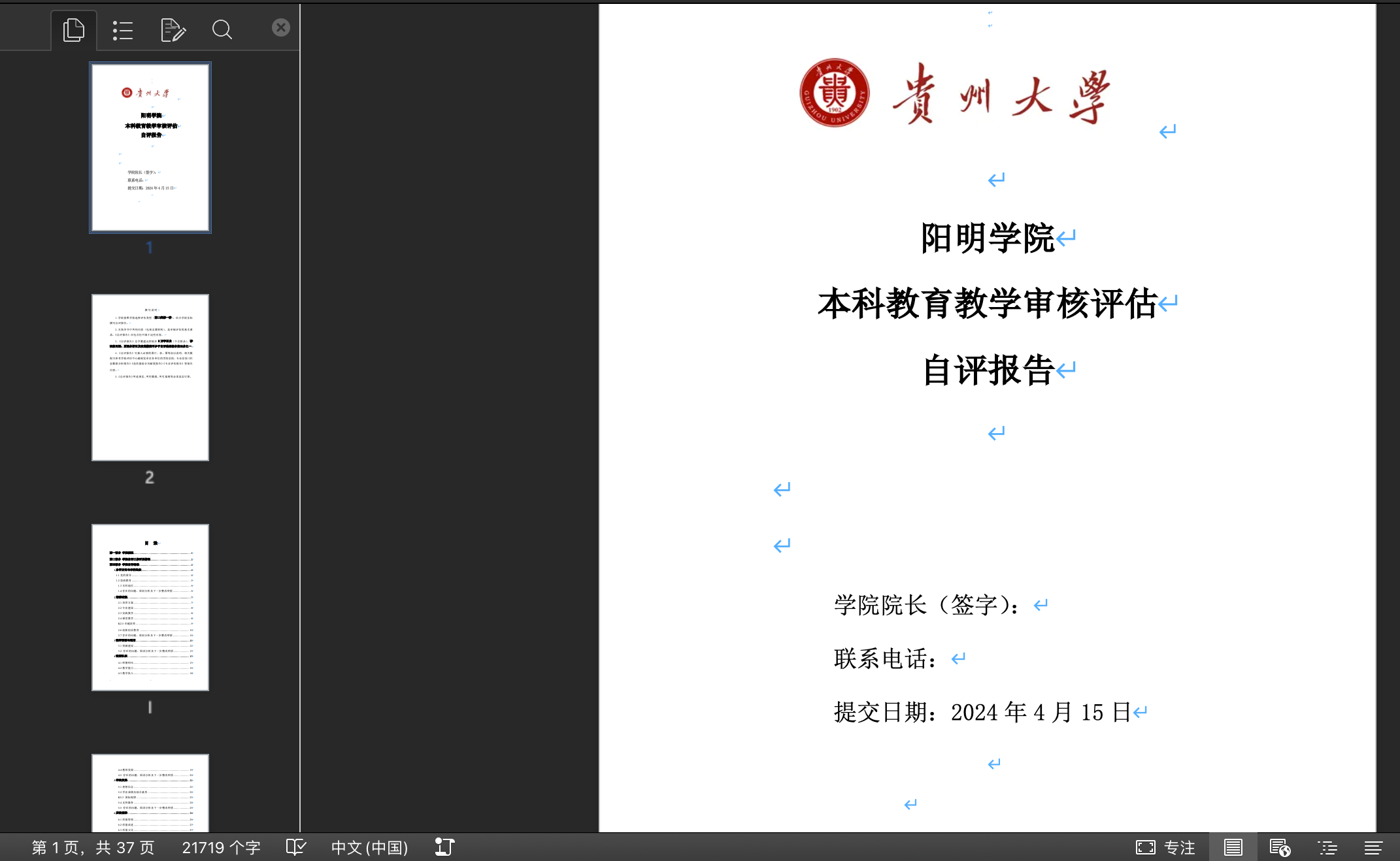The width and height of the screenshot is (1400, 861).
Task: Click the spelling and proofing check icon
Action: click(295, 847)
